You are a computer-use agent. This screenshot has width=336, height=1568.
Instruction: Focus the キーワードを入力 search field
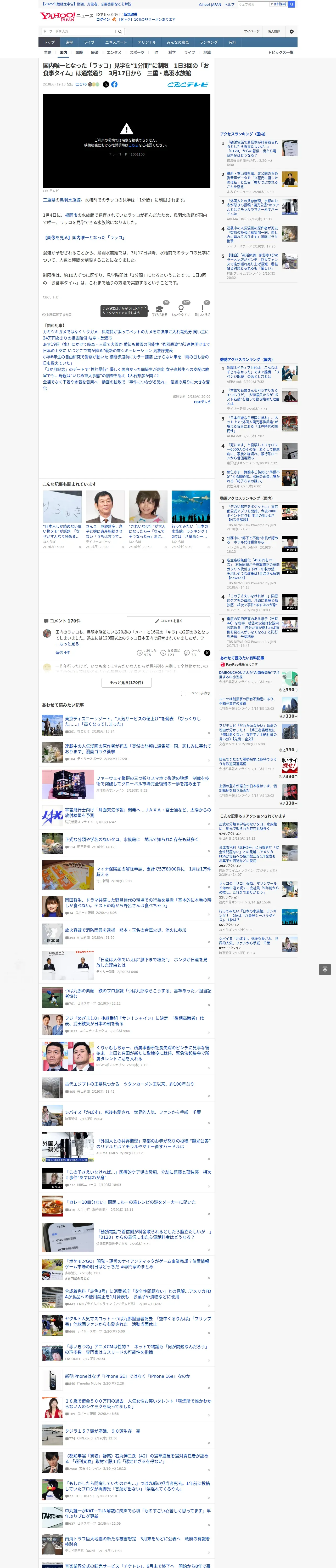coord(79,32)
